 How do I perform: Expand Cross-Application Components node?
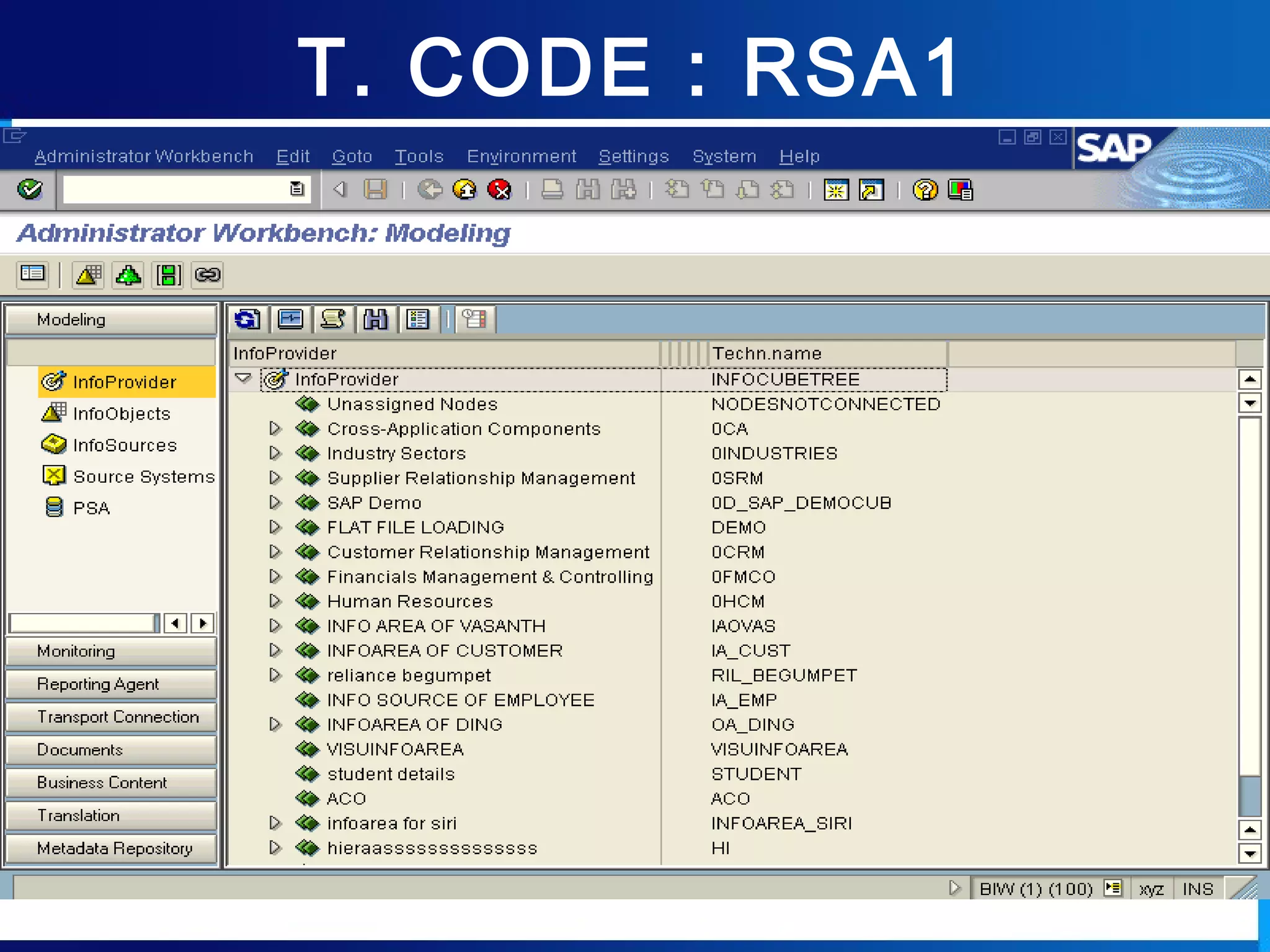coord(275,428)
